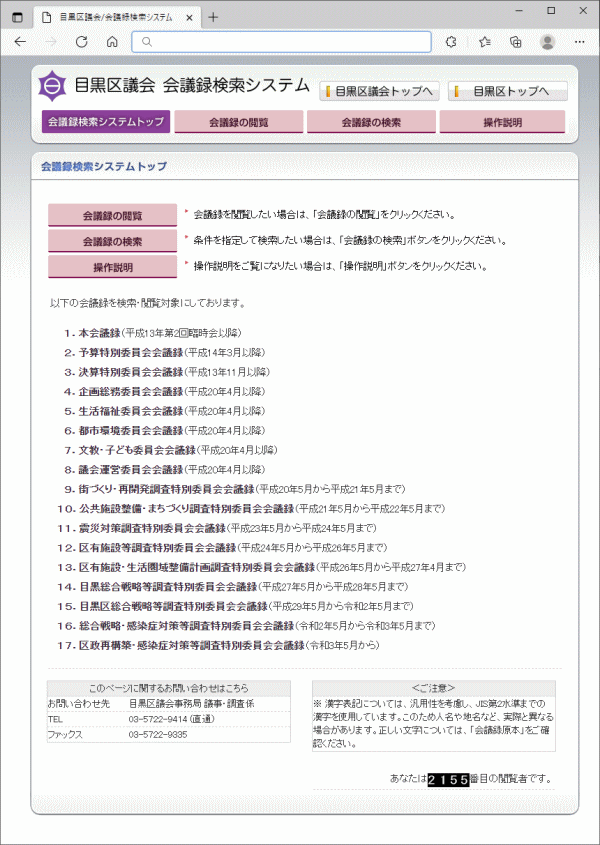Click 会議録の検索 button in main content
This screenshot has width=600, height=845.
pyautogui.click(x=113, y=241)
